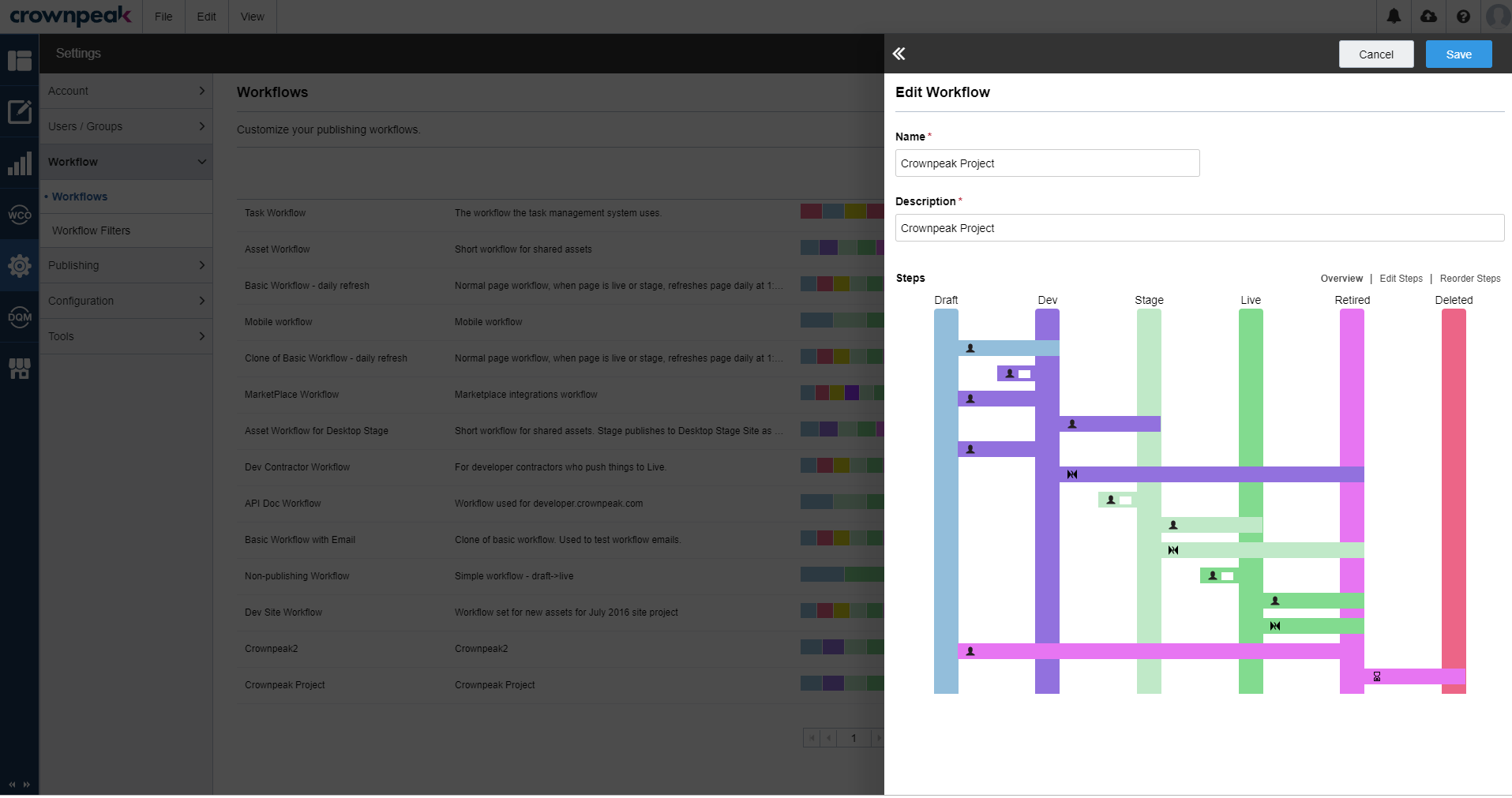This screenshot has width=1512, height=798.
Task: Click the Stage to Live transition user icon
Action: tap(1173, 525)
